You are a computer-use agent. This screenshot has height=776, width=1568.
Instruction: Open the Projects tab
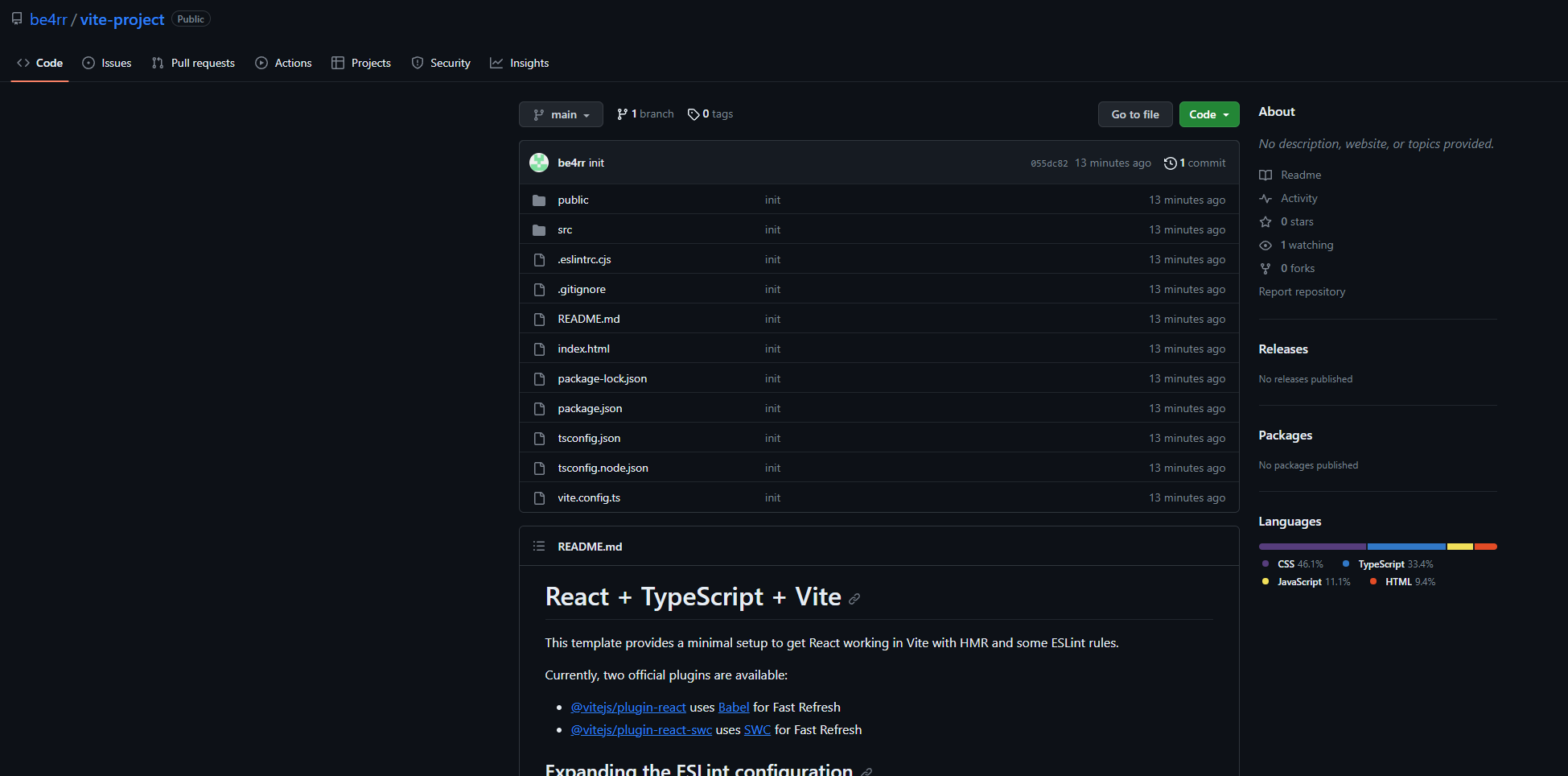[x=361, y=63]
